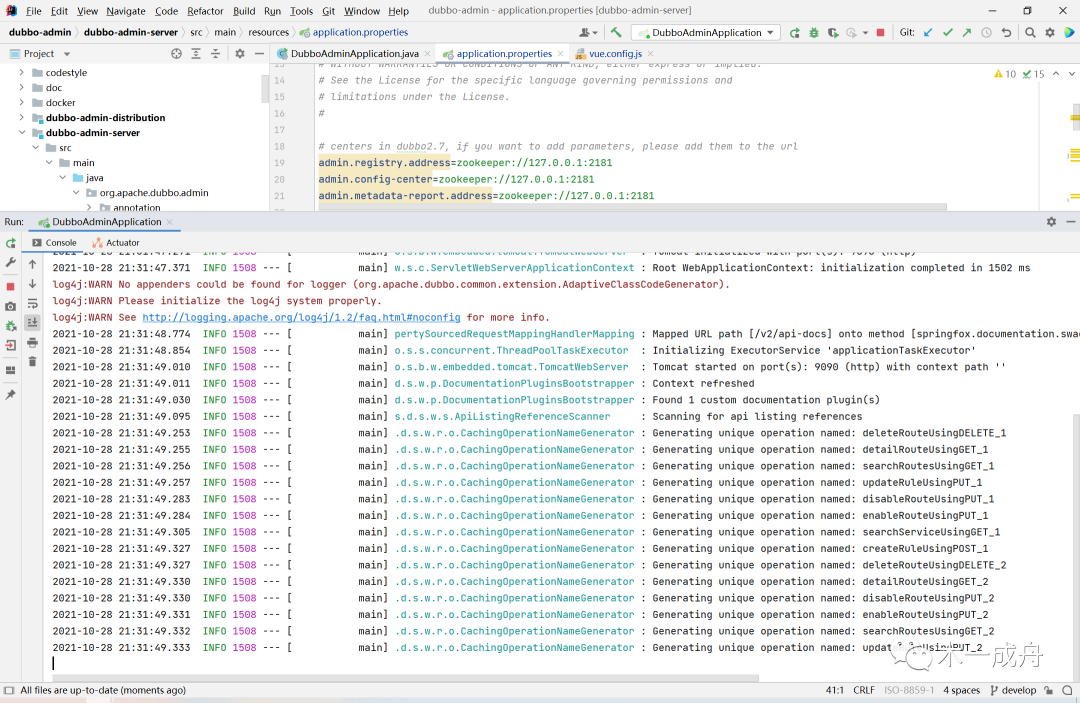Click the develop branch in the status bar
Screen dimensions: 1080x703
[x=1012, y=691]
